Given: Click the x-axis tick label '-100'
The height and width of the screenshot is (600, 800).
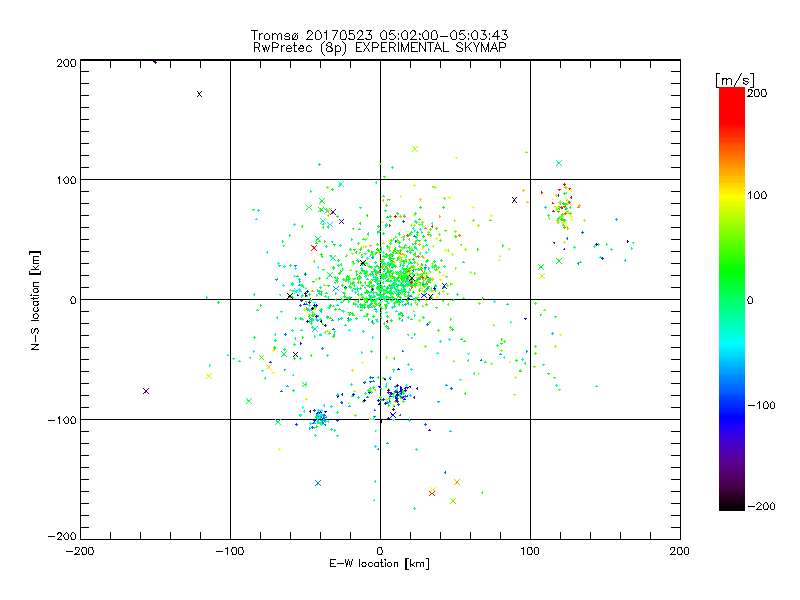Looking at the screenshot, I should pyautogui.click(x=230, y=551).
